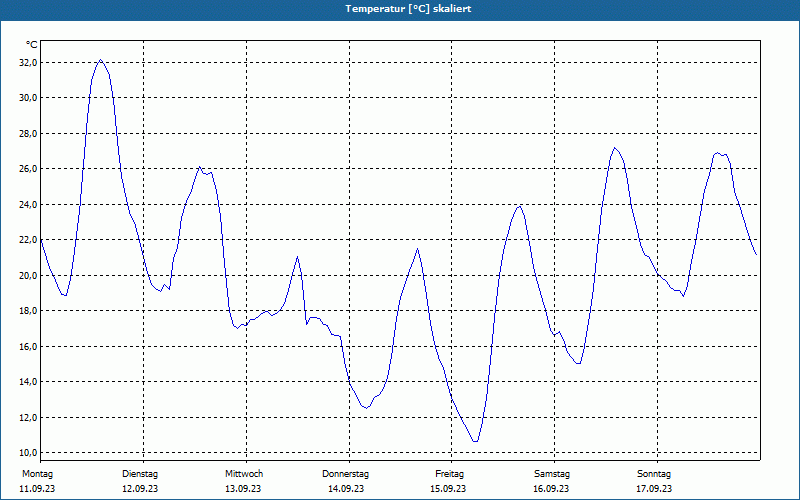Click the '16,0' axis value
Viewport: 800px width, 500px height.
tap(29, 346)
